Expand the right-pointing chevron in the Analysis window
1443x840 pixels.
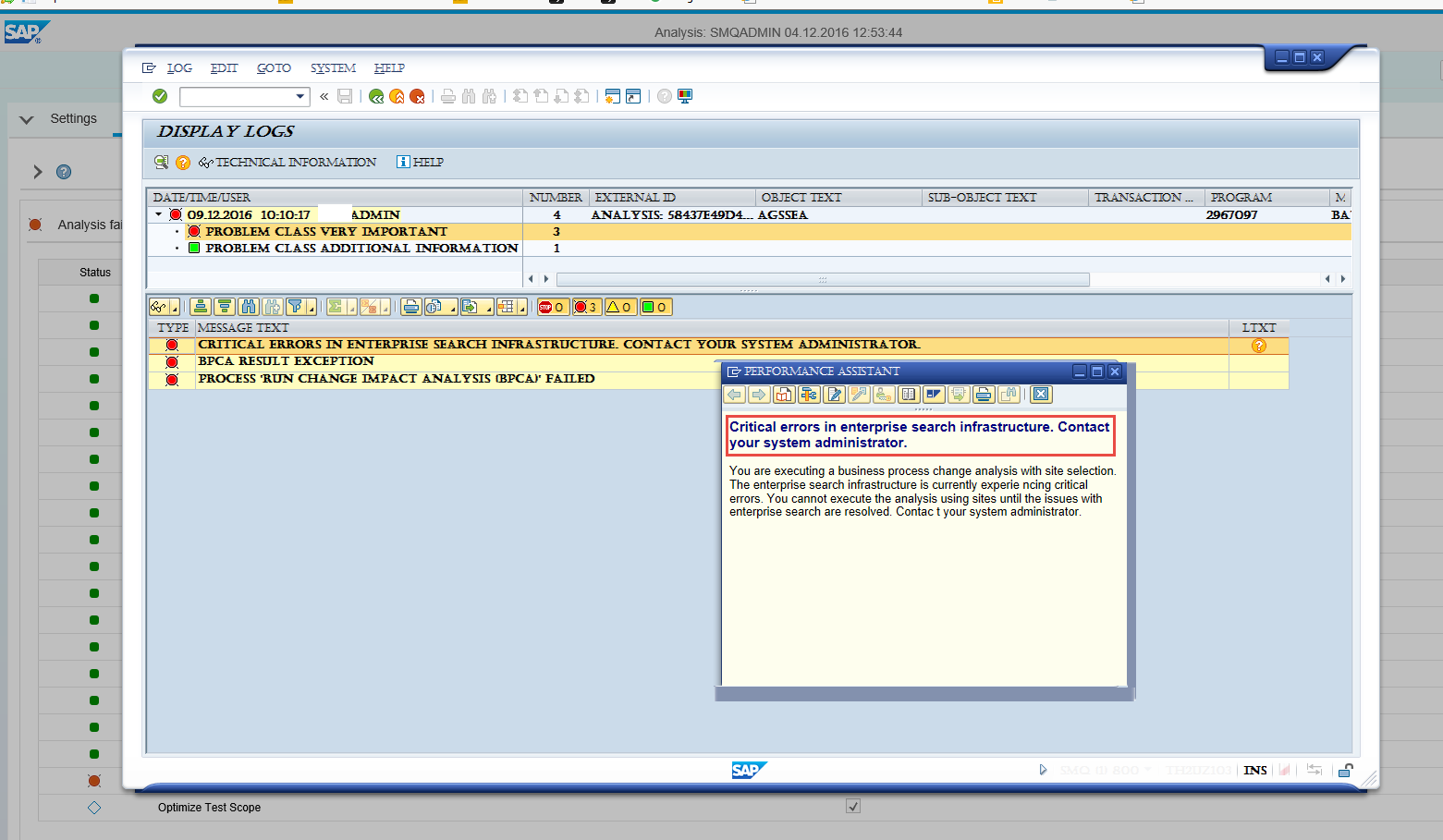38,172
